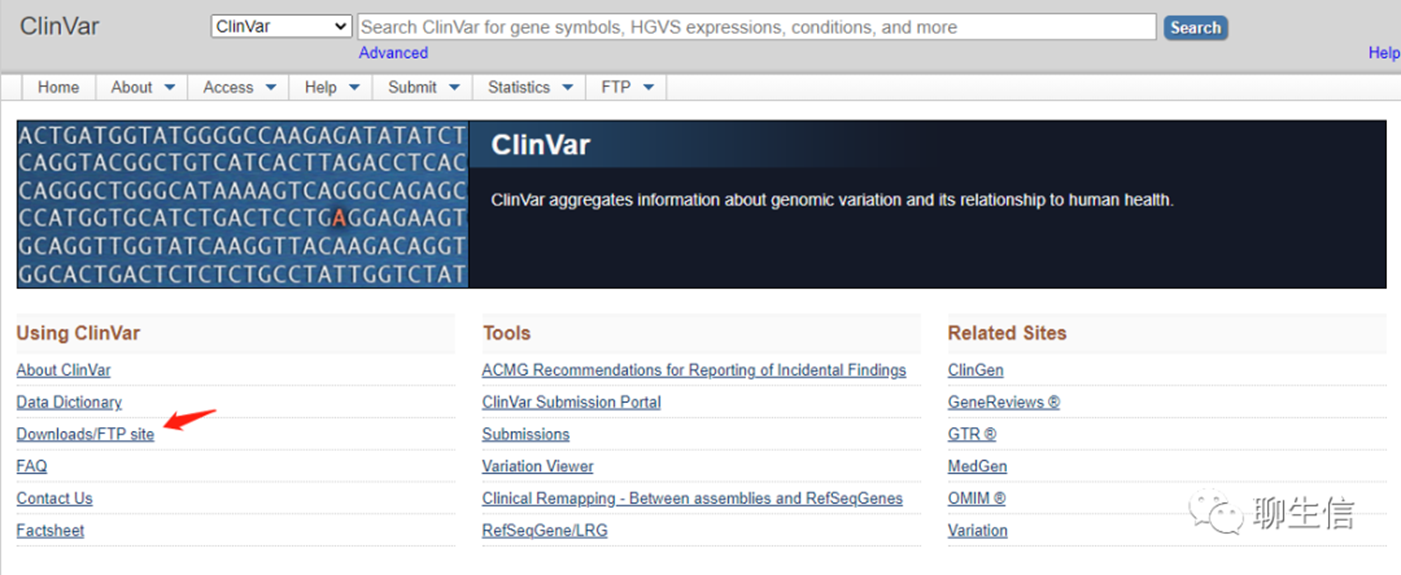
Task: Open the ClinVar database selector dropdown
Action: tap(281, 27)
